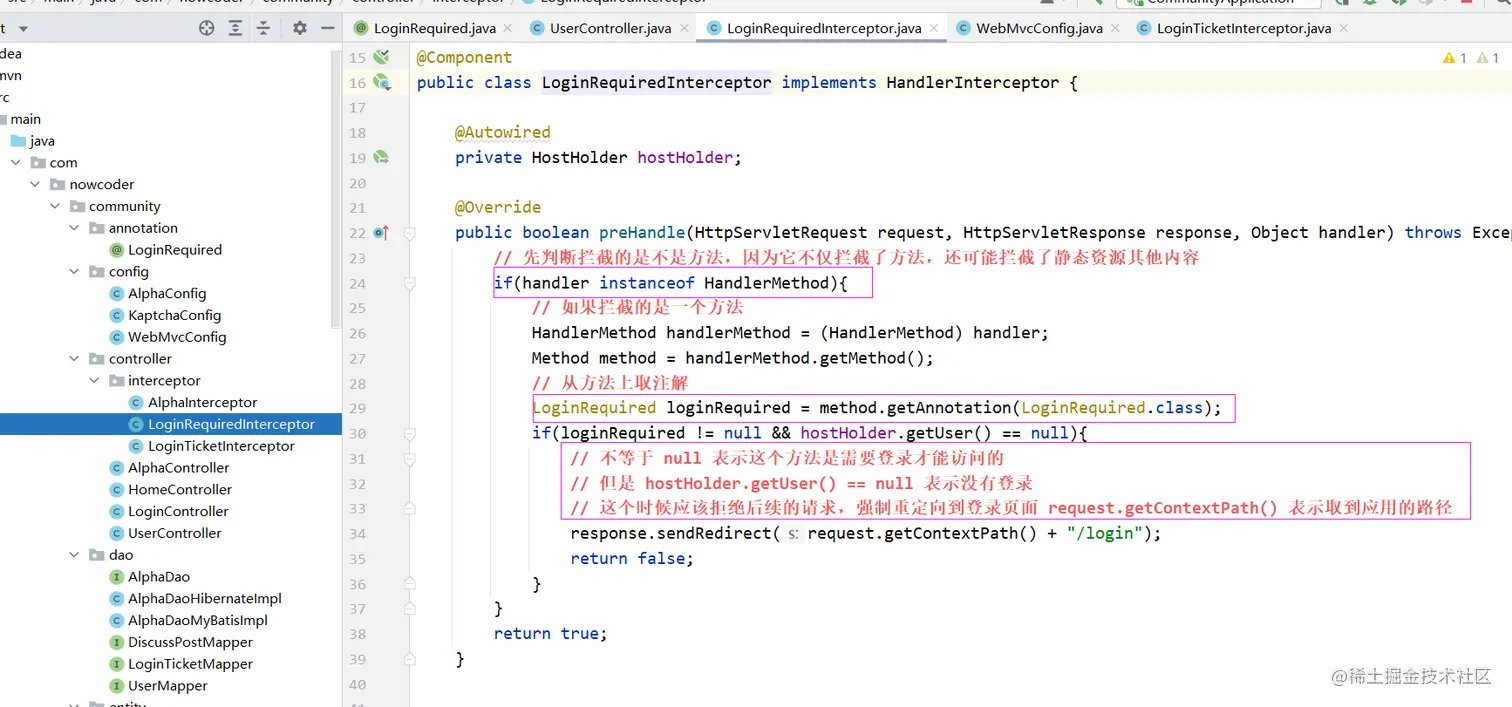The image size is (1512, 707).
Task: Expand all nodes in project tree toolbar
Action: [x=235, y=28]
